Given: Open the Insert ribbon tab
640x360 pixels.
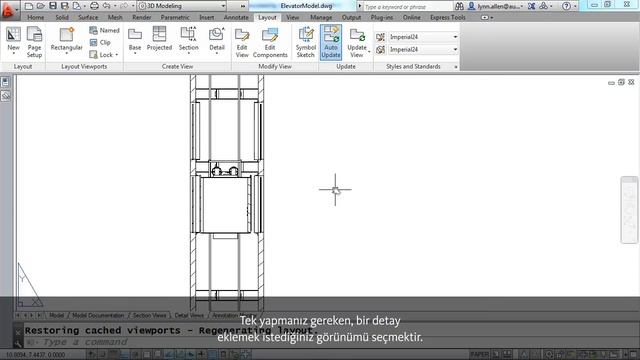Looking at the screenshot, I should [x=207, y=18].
